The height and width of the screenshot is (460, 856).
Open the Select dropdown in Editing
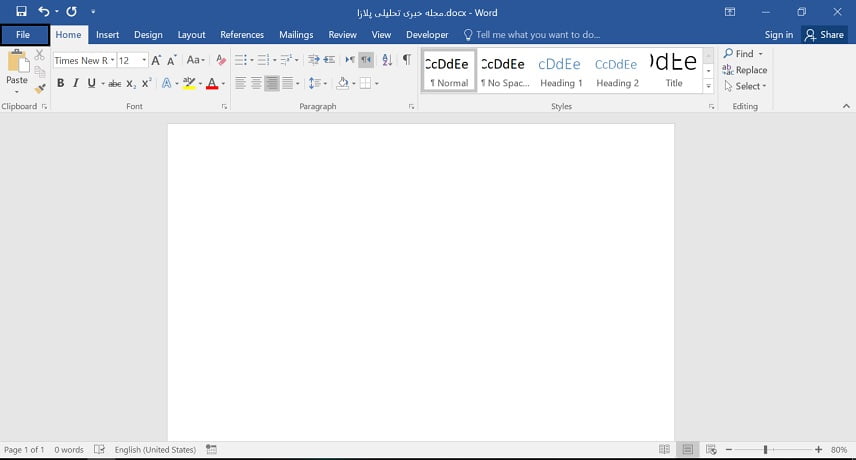[x=745, y=86]
